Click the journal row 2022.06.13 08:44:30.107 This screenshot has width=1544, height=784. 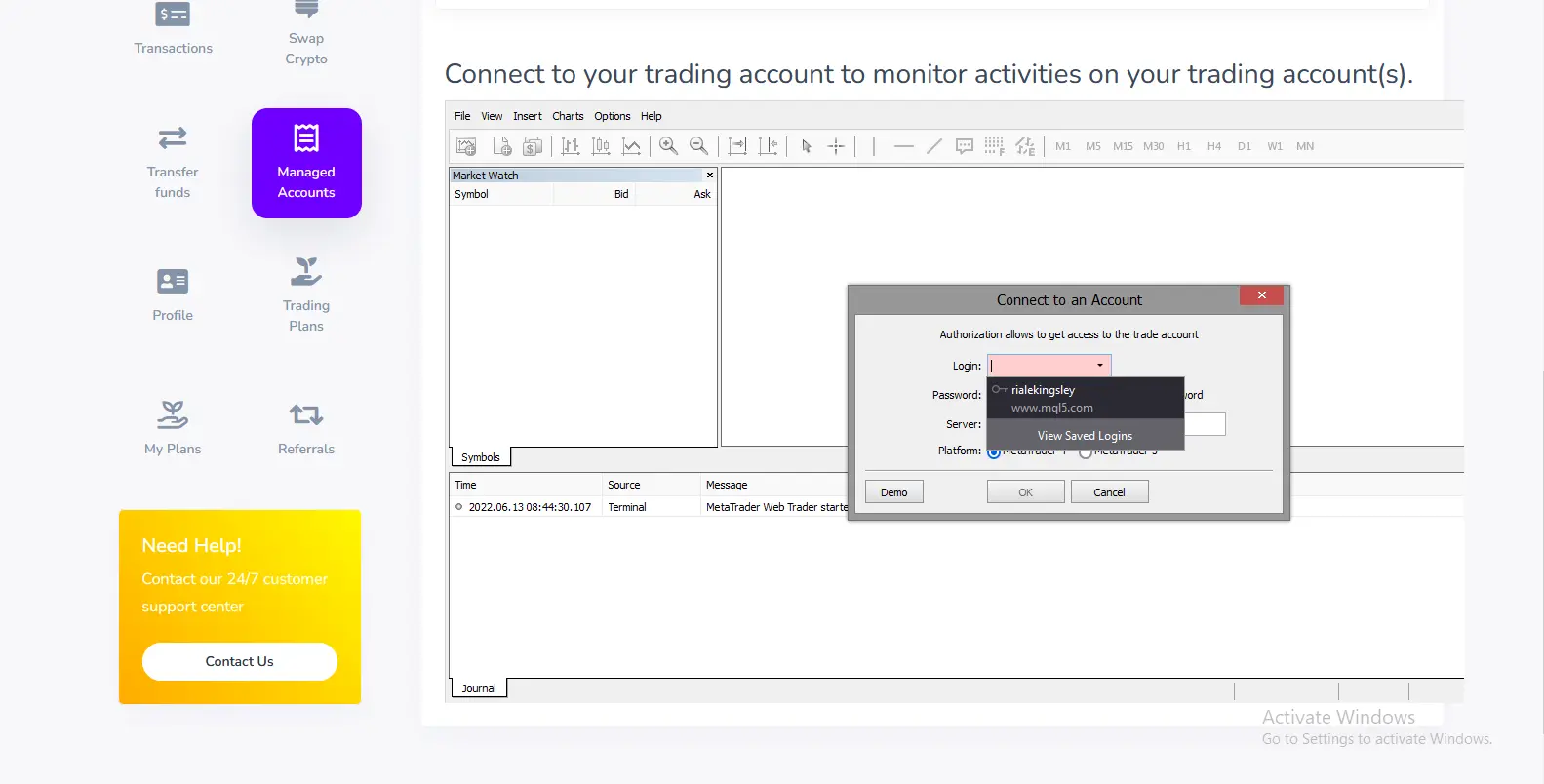point(651,507)
